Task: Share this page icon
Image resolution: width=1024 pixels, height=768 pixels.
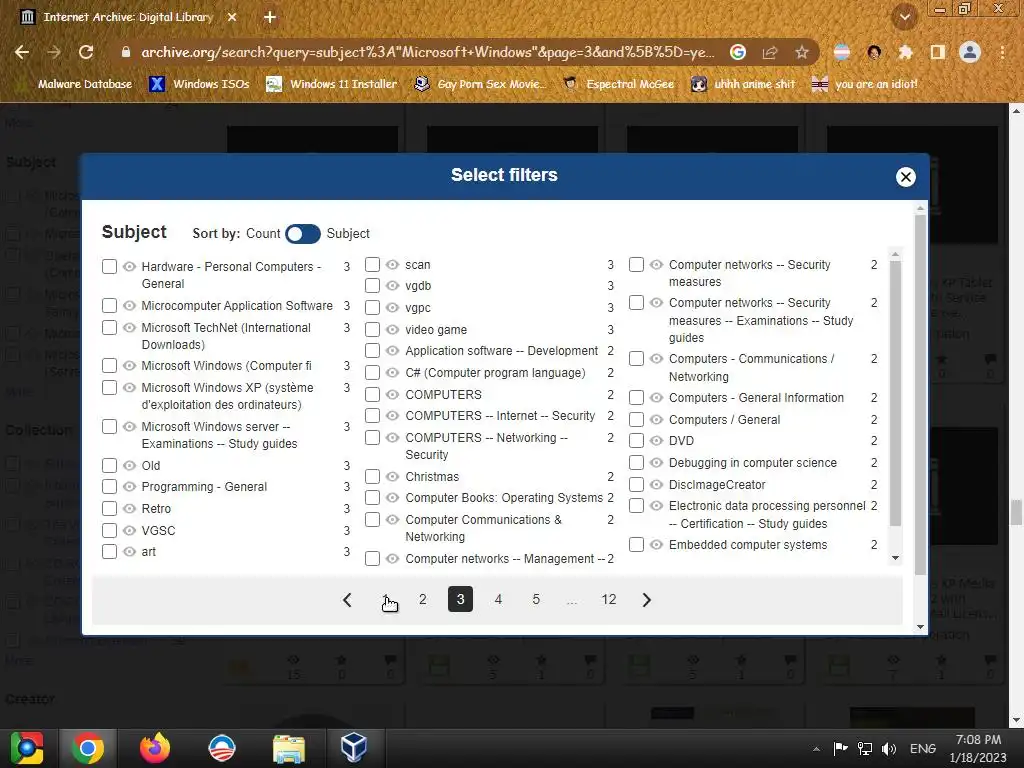Action: point(770,52)
